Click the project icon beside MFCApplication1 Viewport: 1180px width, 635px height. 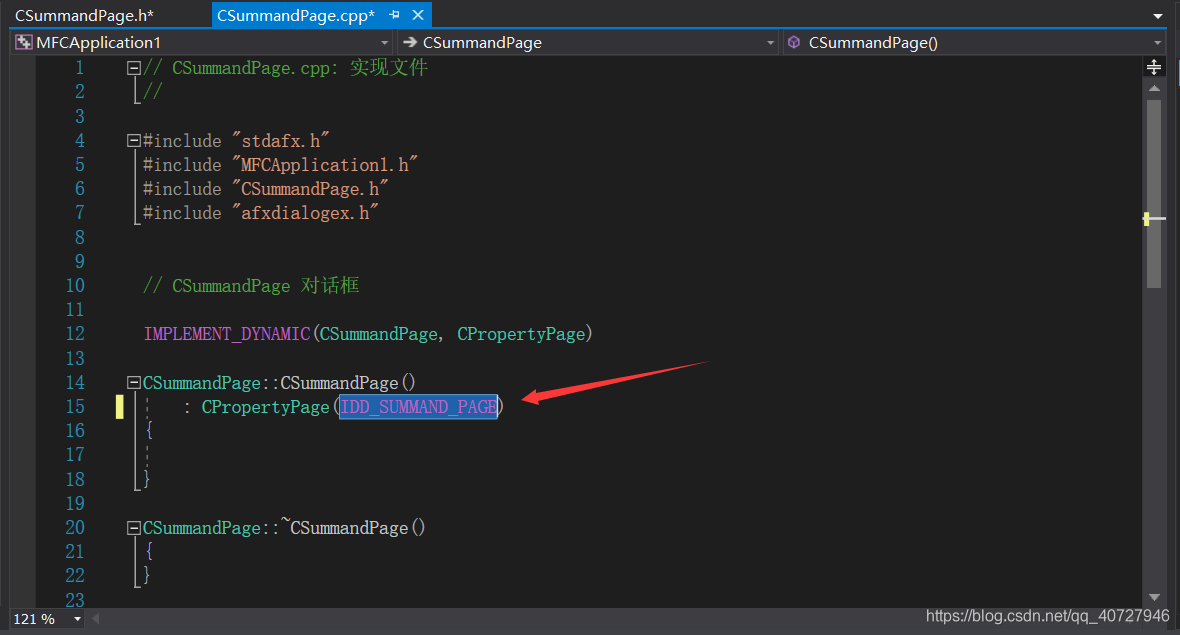tap(22, 42)
